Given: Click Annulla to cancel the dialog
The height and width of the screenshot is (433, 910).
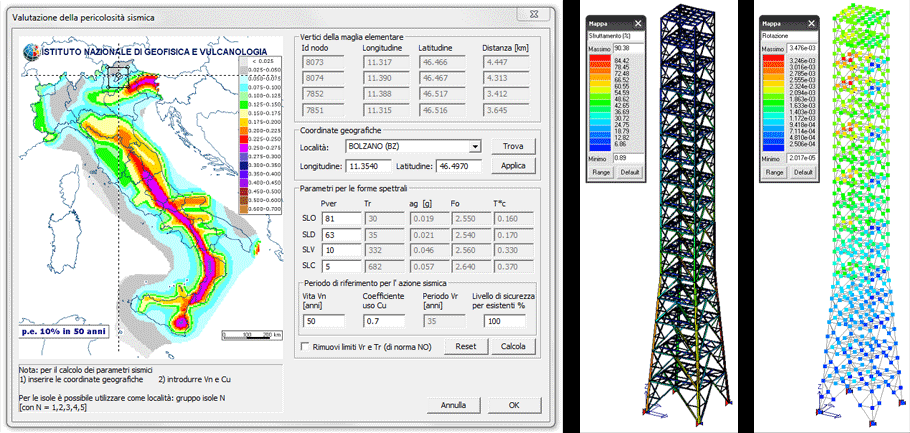Looking at the screenshot, I should pyautogui.click(x=452, y=405).
